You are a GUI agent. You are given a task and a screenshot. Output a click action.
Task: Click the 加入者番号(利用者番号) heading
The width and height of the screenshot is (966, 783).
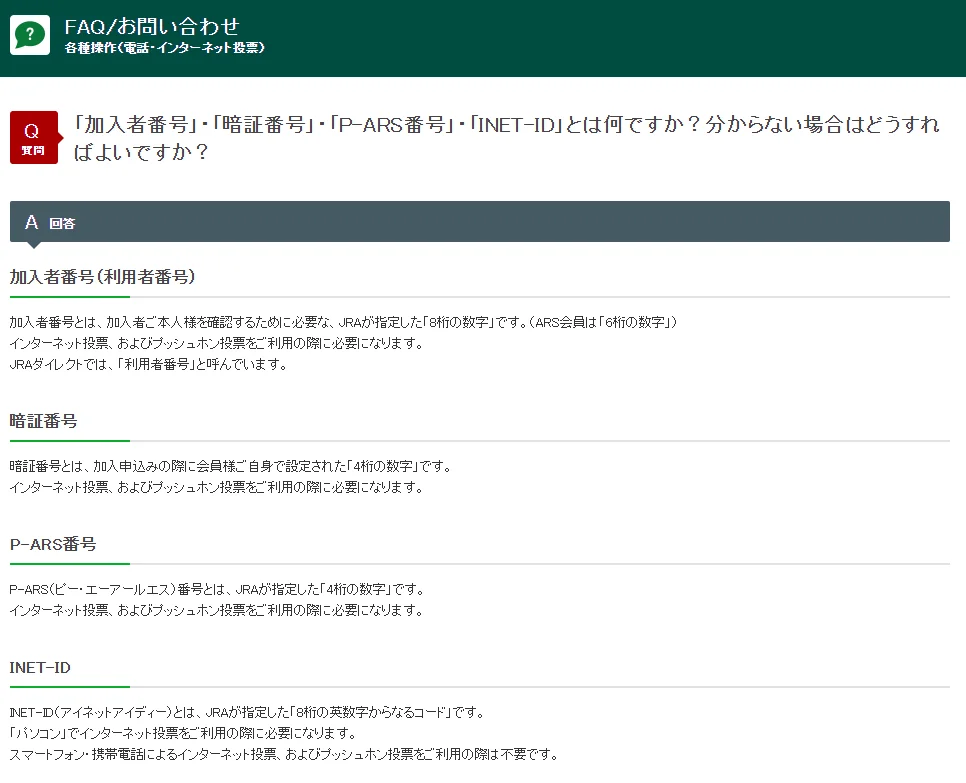(x=102, y=277)
